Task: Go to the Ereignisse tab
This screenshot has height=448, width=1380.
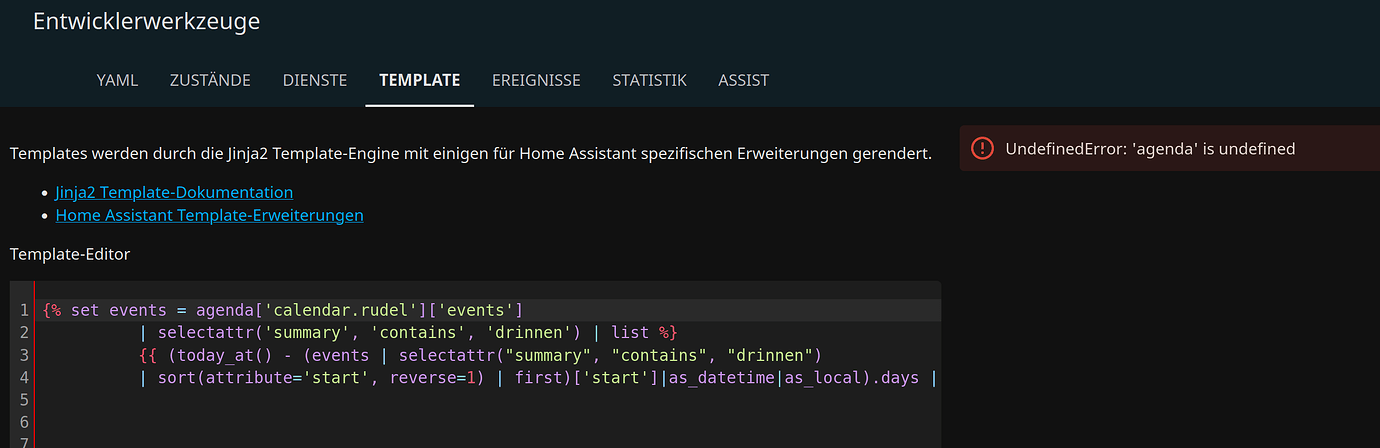Action: [x=536, y=80]
